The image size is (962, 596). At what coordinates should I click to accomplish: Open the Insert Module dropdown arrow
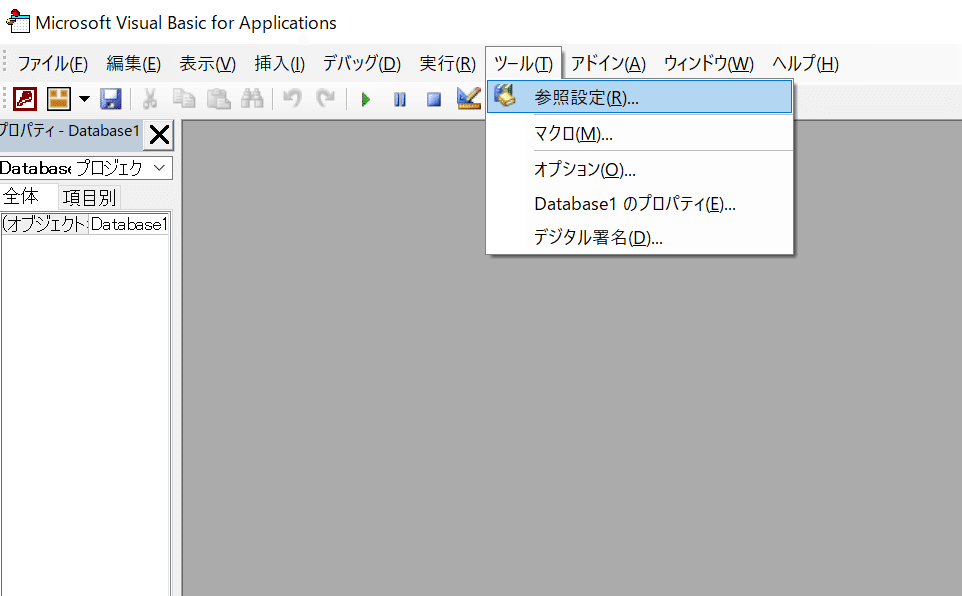(x=84, y=99)
